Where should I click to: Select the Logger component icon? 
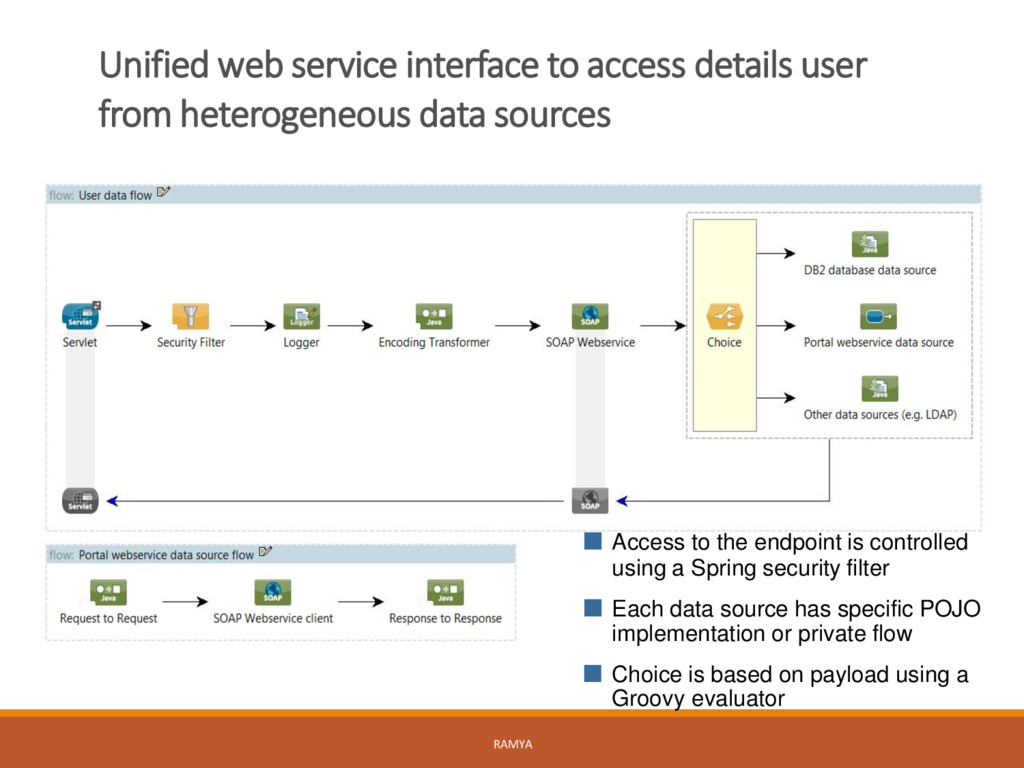pyautogui.click(x=301, y=316)
